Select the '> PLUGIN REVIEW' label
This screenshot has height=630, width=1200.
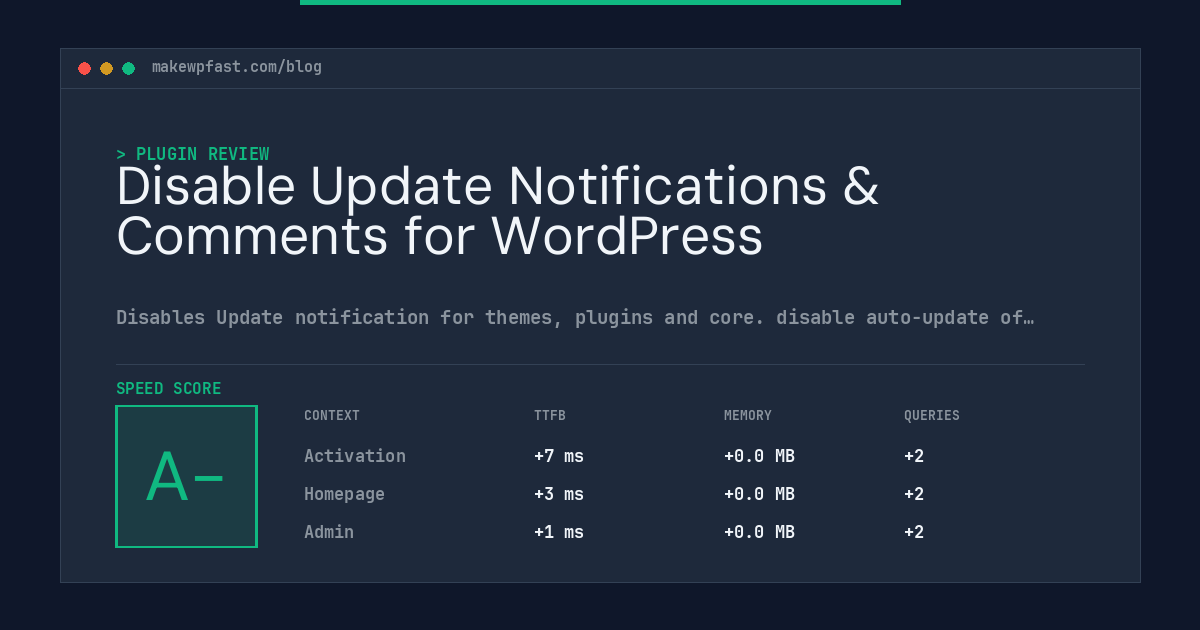pos(193,154)
